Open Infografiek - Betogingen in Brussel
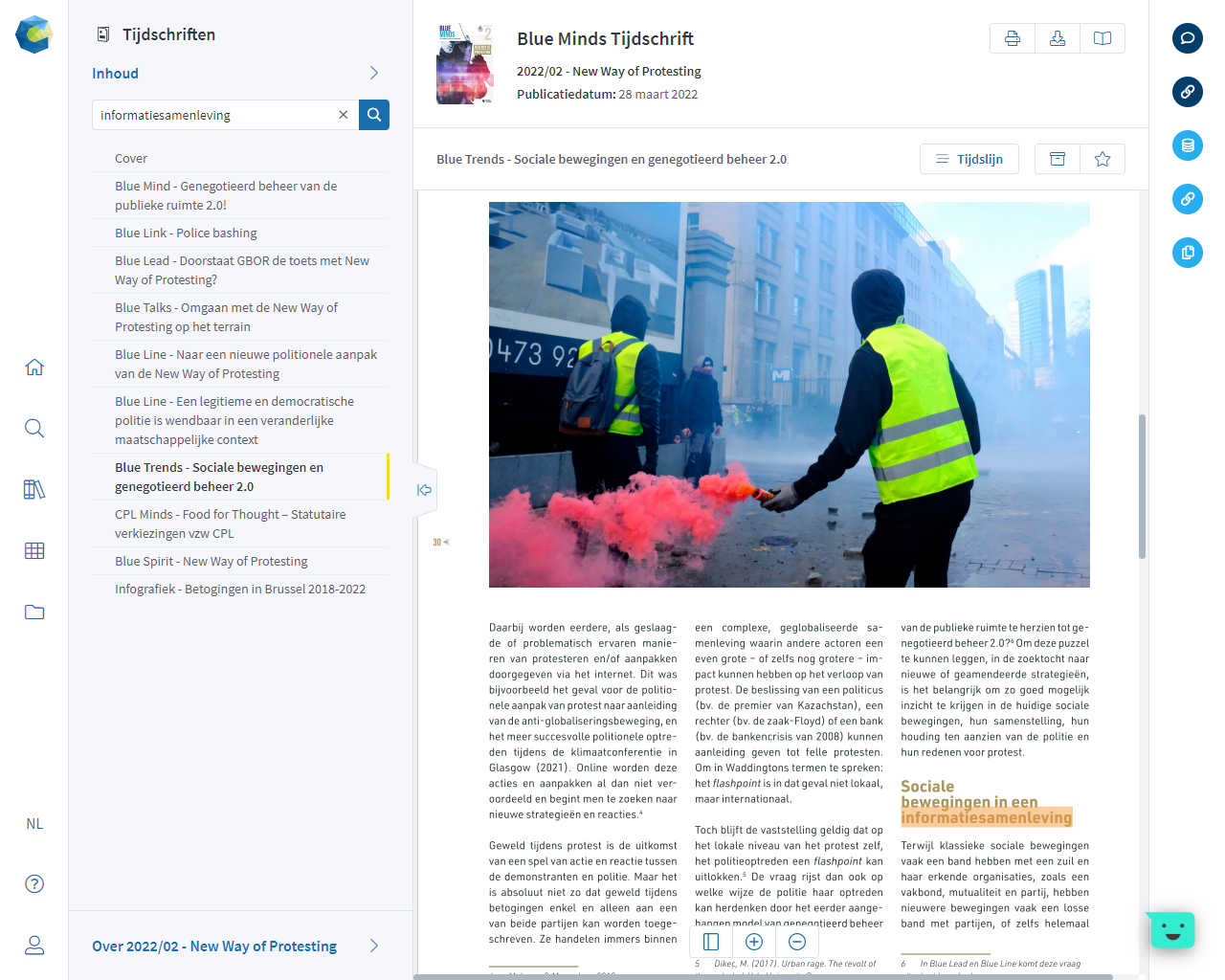This screenshot has width=1225, height=980. (x=241, y=589)
